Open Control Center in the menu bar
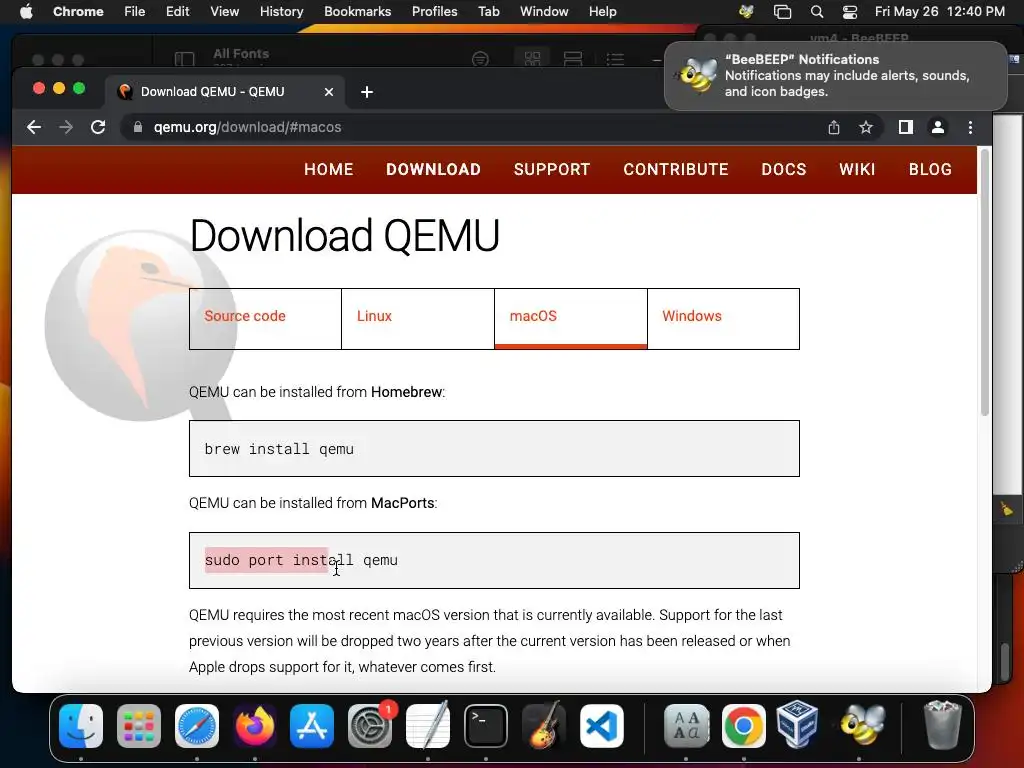Viewport: 1024px width, 768px height. pos(850,12)
